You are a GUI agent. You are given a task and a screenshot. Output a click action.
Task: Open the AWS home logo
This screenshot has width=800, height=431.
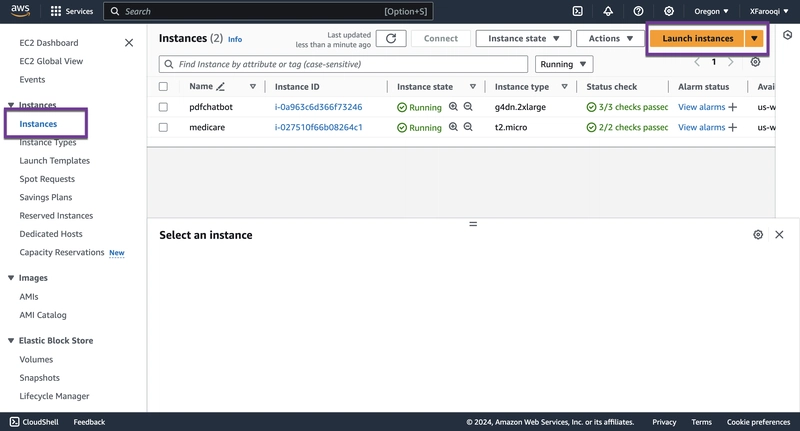point(20,11)
